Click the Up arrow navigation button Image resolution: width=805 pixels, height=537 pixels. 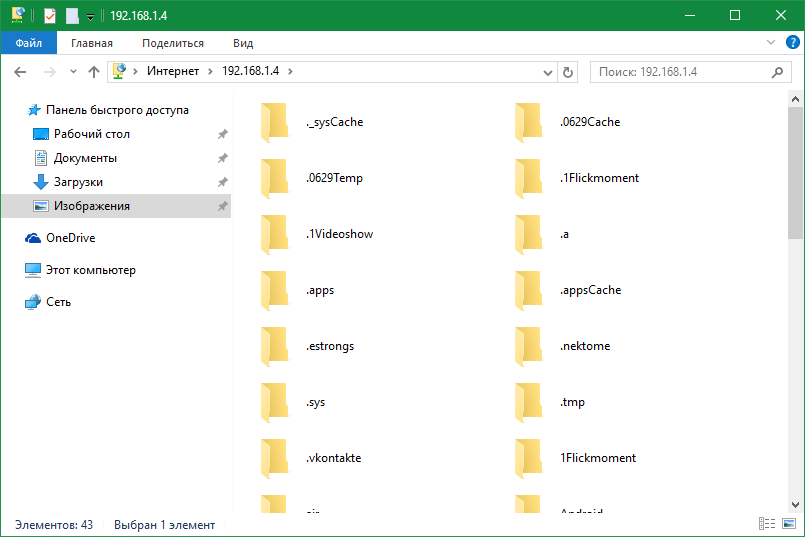(94, 72)
